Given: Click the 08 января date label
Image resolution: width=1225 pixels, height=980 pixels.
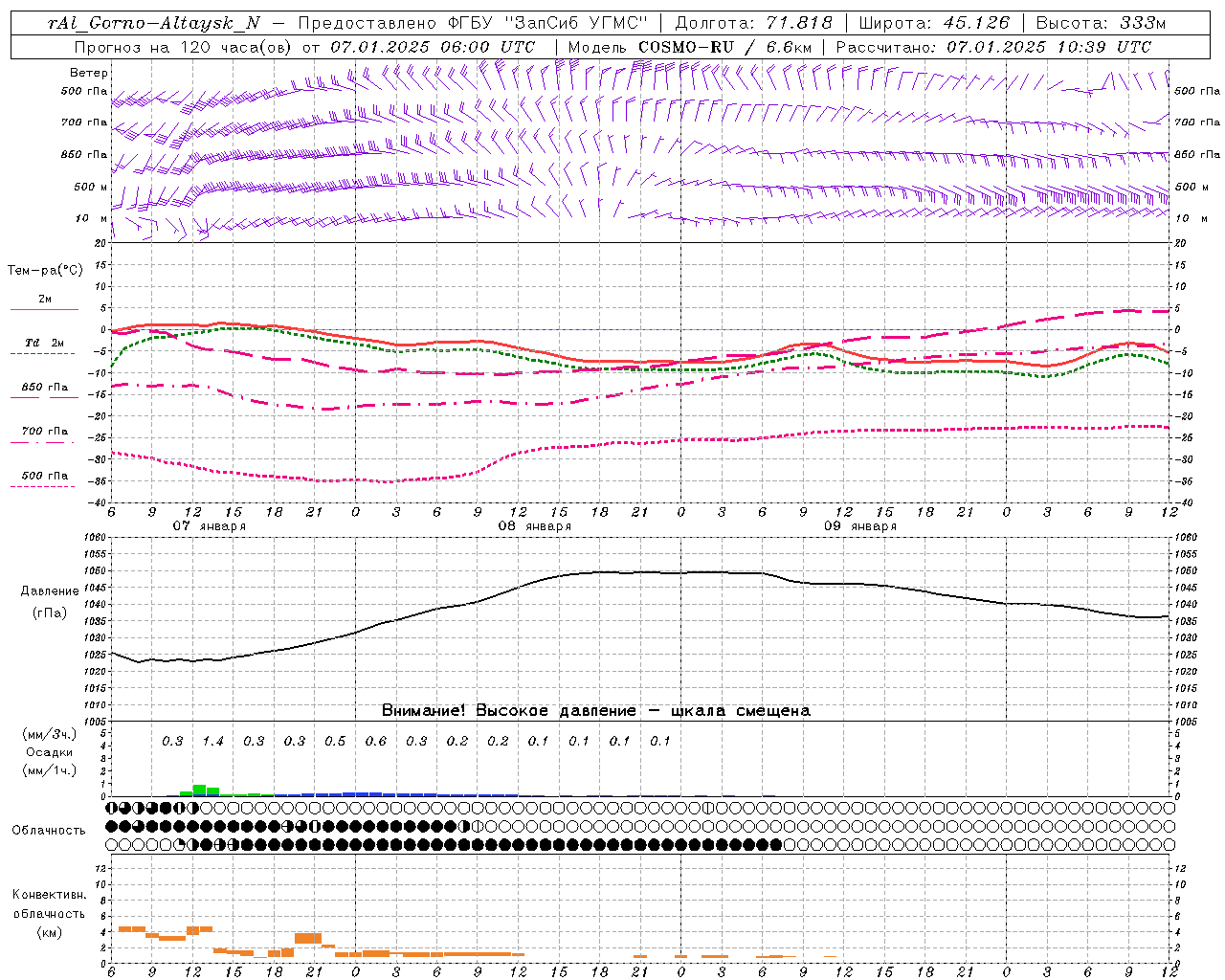Looking at the screenshot, I should tap(534, 526).
